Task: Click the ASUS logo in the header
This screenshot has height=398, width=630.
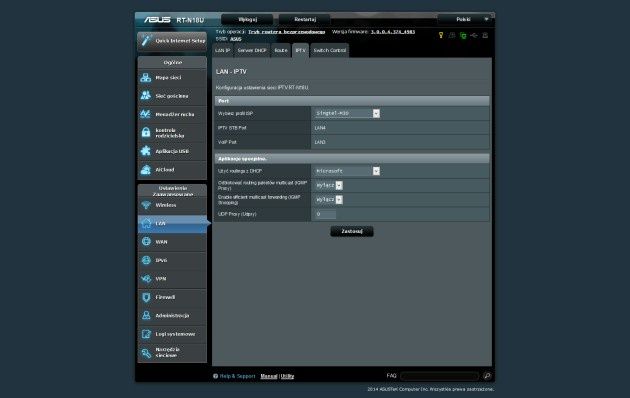Action: pyautogui.click(x=158, y=20)
